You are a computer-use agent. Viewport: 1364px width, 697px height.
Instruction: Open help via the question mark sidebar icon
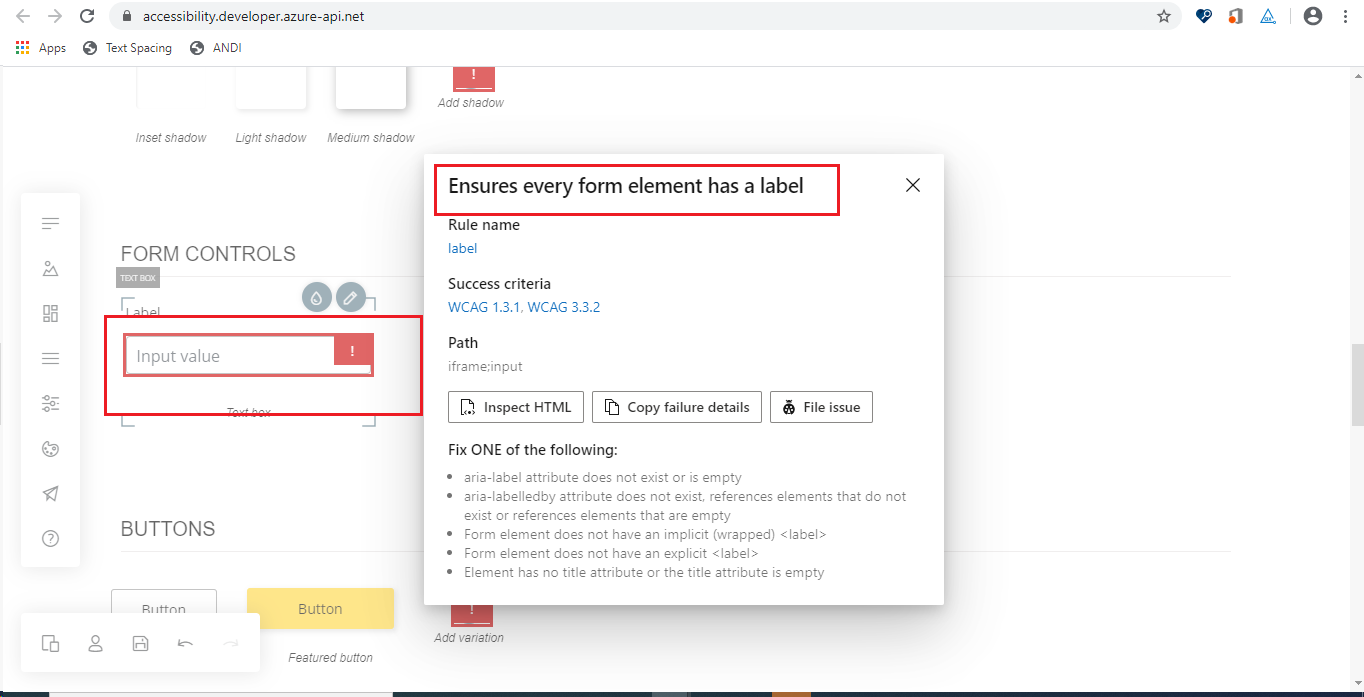[x=50, y=538]
